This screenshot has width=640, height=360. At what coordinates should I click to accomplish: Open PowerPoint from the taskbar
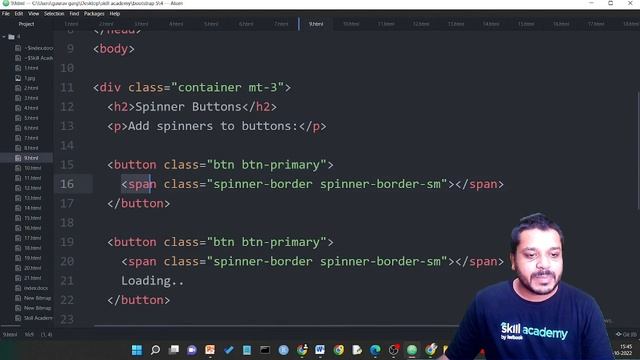(210, 350)
